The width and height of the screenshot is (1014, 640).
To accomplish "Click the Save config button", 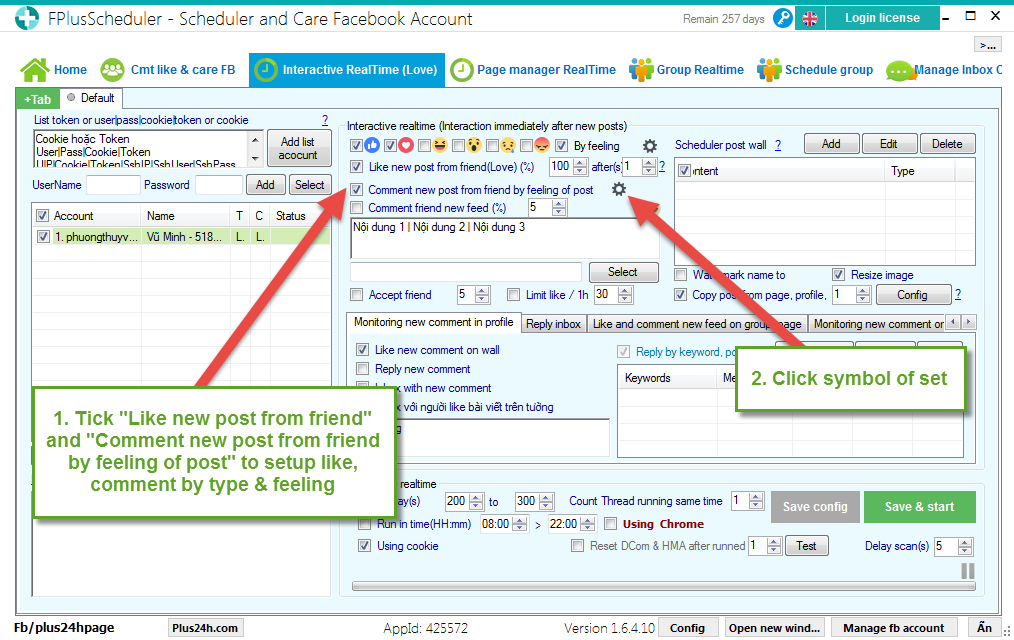I will (815, 507).
